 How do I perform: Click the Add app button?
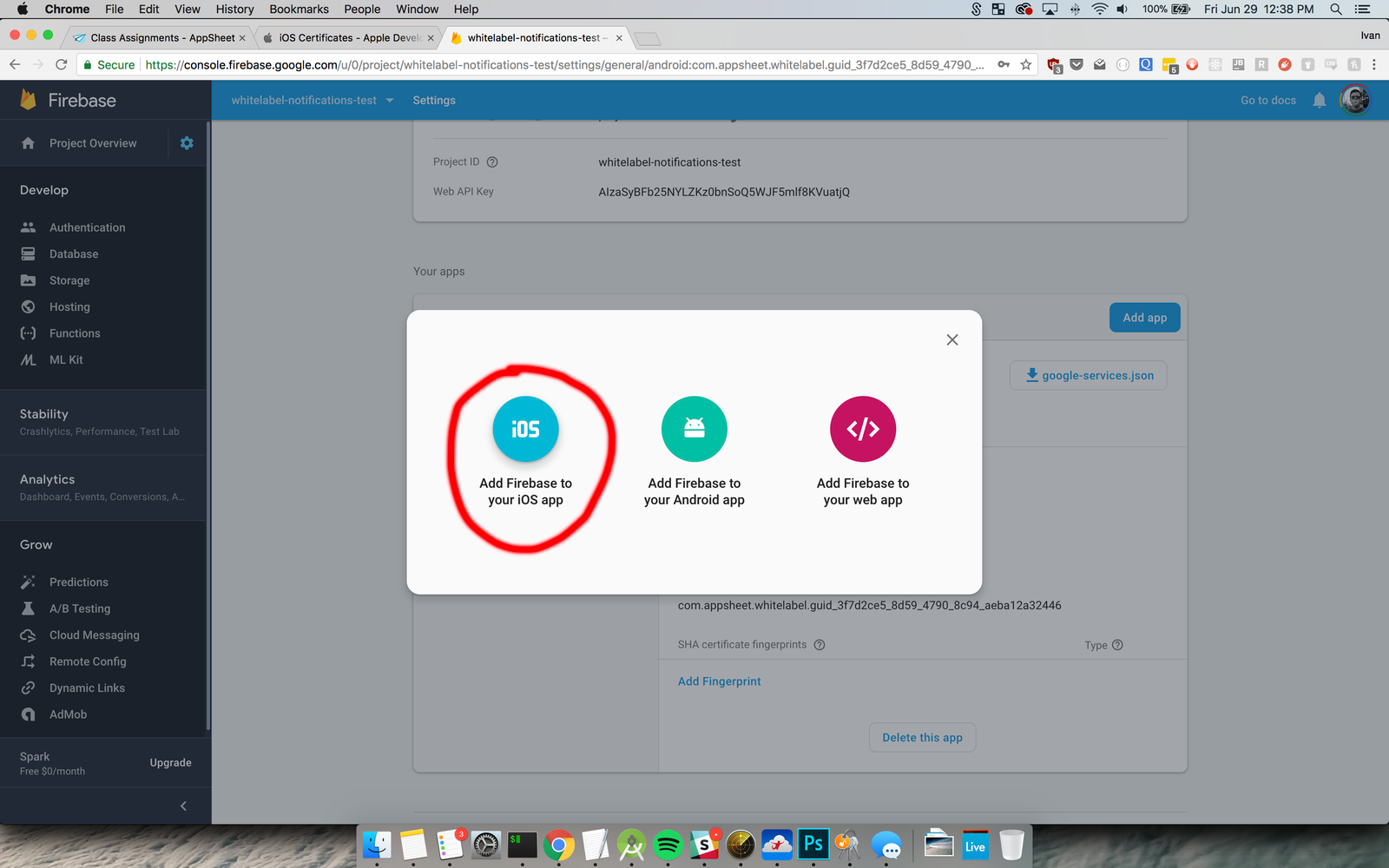[1144, 318]
